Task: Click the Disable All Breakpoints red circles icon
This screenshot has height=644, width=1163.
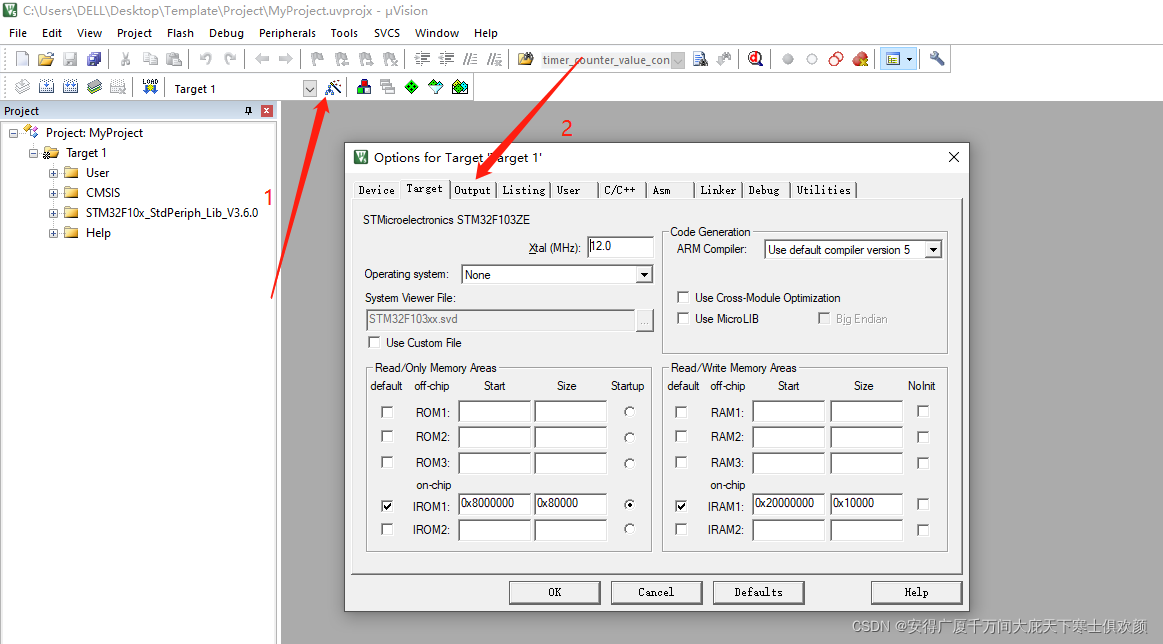Action: coord(836,59)
